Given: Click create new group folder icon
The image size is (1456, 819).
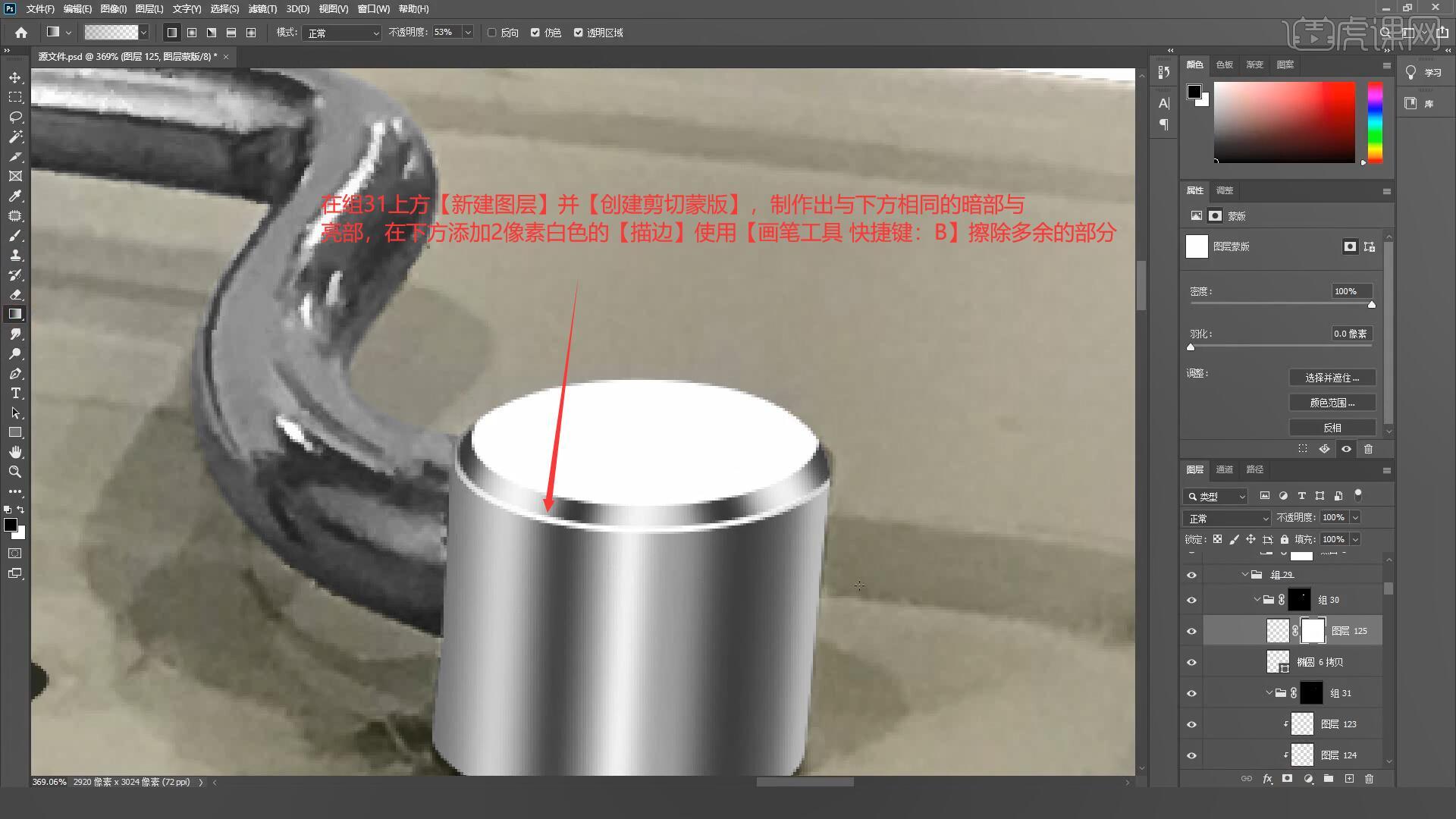Looking at the screenshot, I should (1329, 779).
